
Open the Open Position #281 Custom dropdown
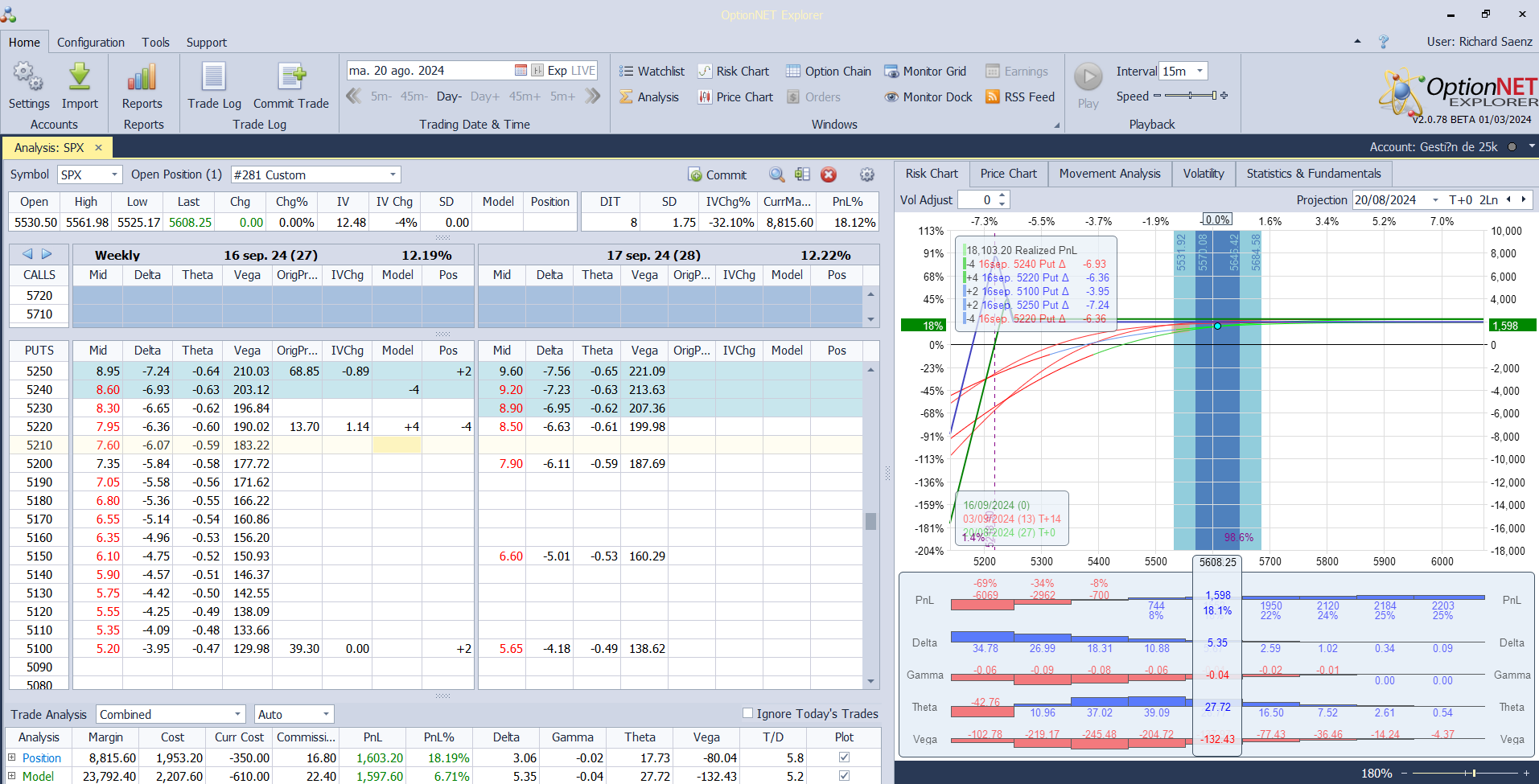point(393,174)
